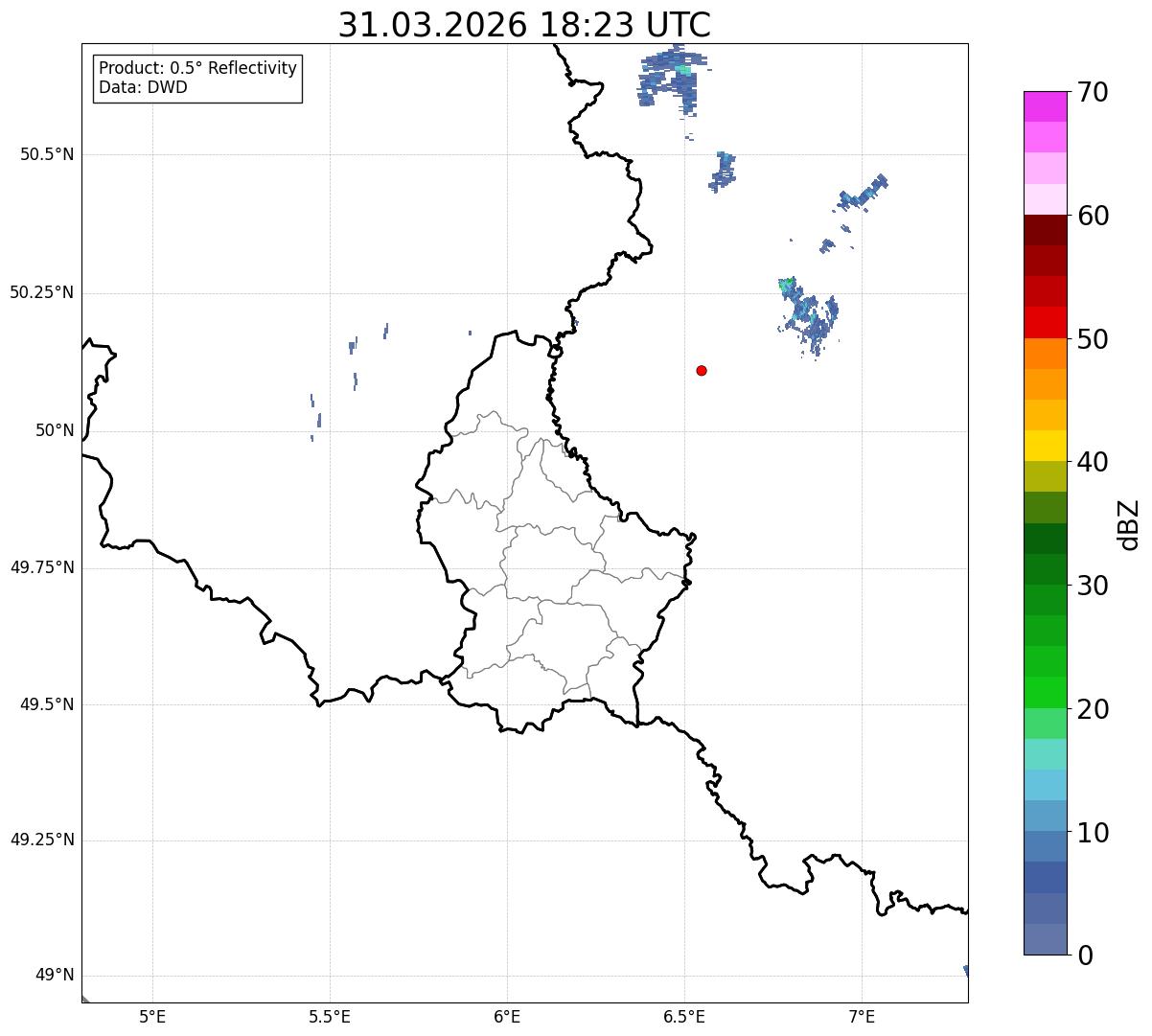The height and width of the screenshot is (1036, 1152).
Task: Click the 49.5°N latitude label
Action: 46,704
